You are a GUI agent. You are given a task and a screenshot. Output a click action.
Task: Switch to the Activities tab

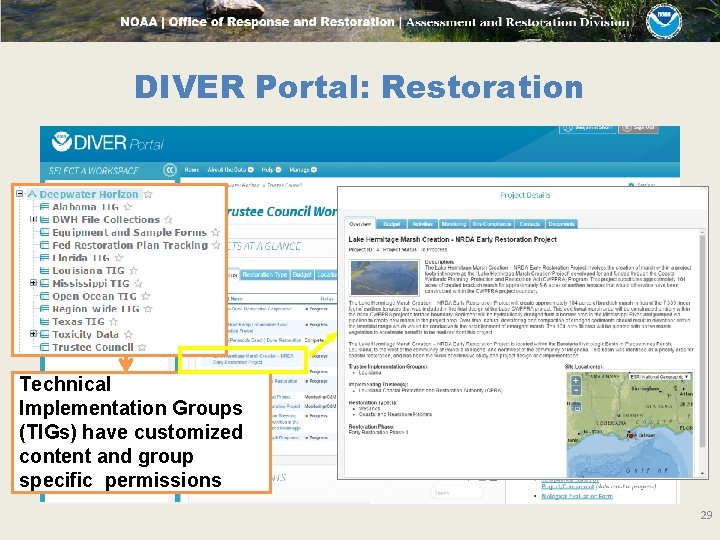point(422,224)
